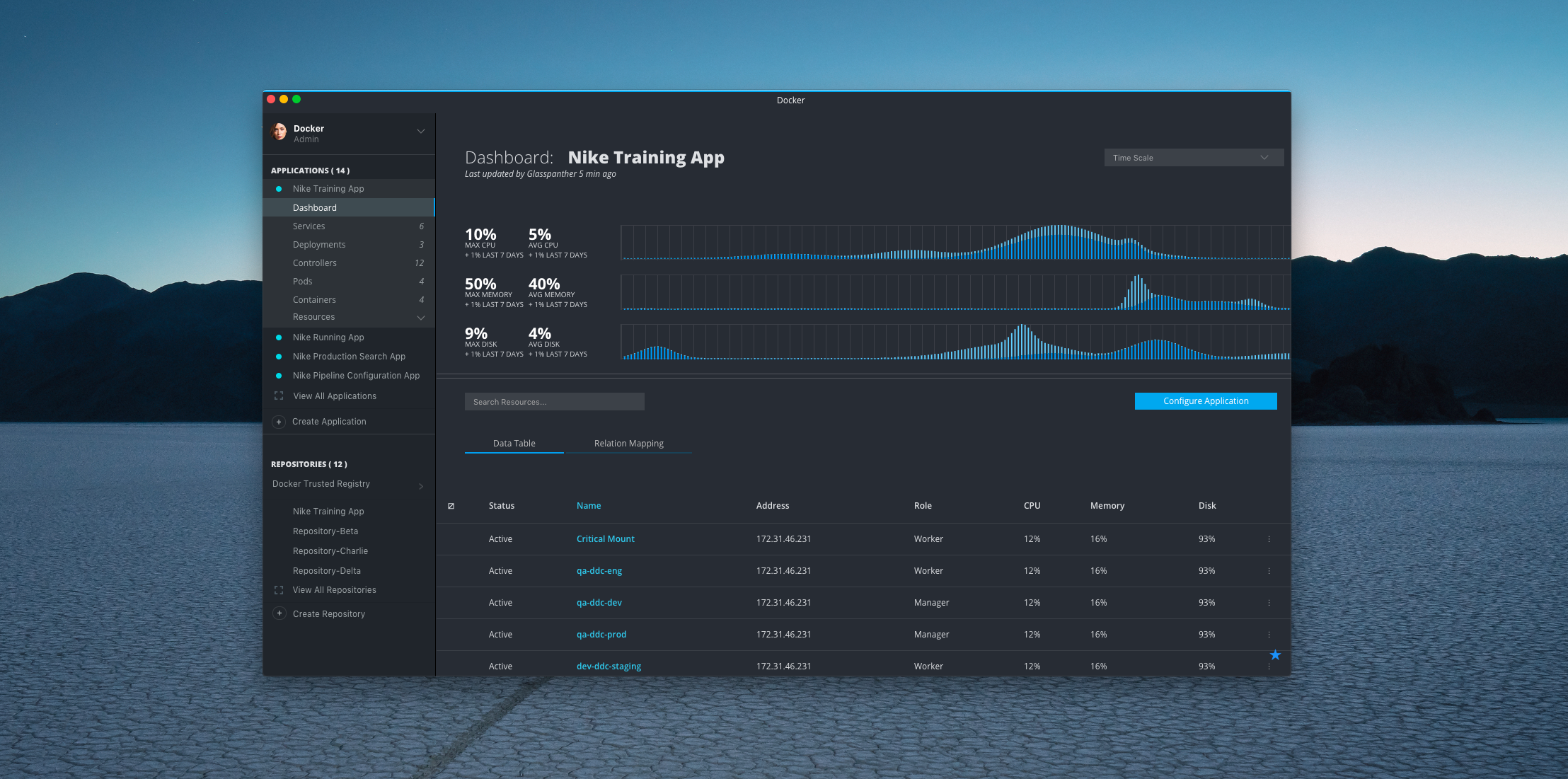Open row options menu for qa-ddc-eng
This screenshot has height=779, width=1568.
(1269, 571)
